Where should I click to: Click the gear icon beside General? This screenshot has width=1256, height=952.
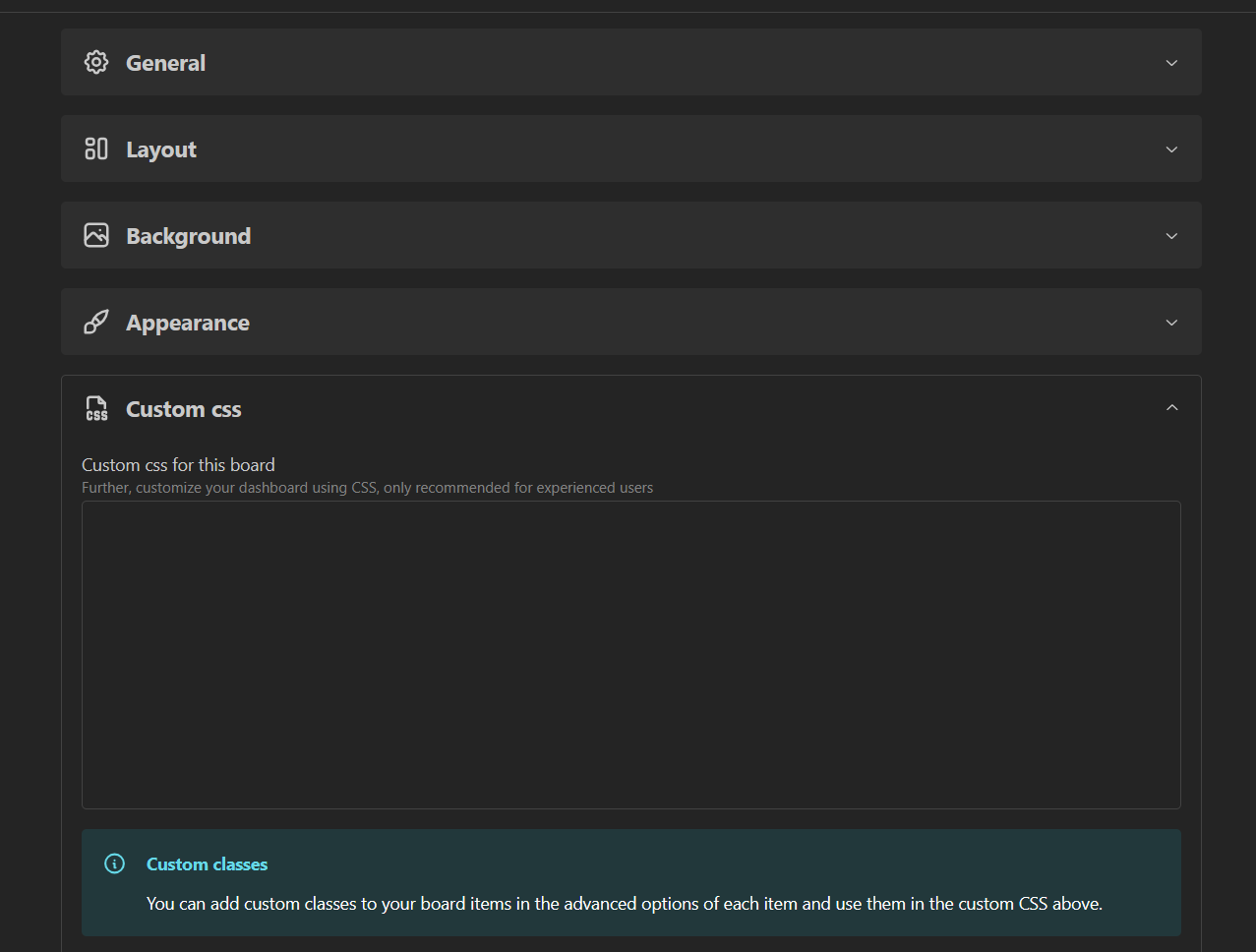96,62
